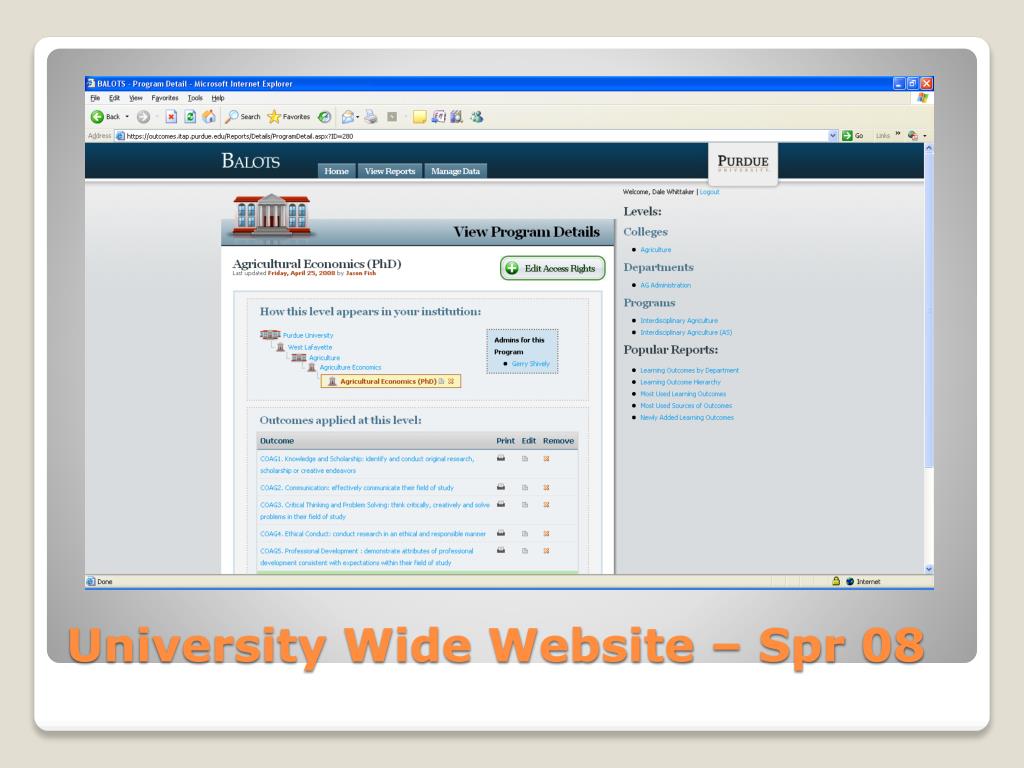
Task: Expand the Links toolbar chevron
Action: pos(898,134)
